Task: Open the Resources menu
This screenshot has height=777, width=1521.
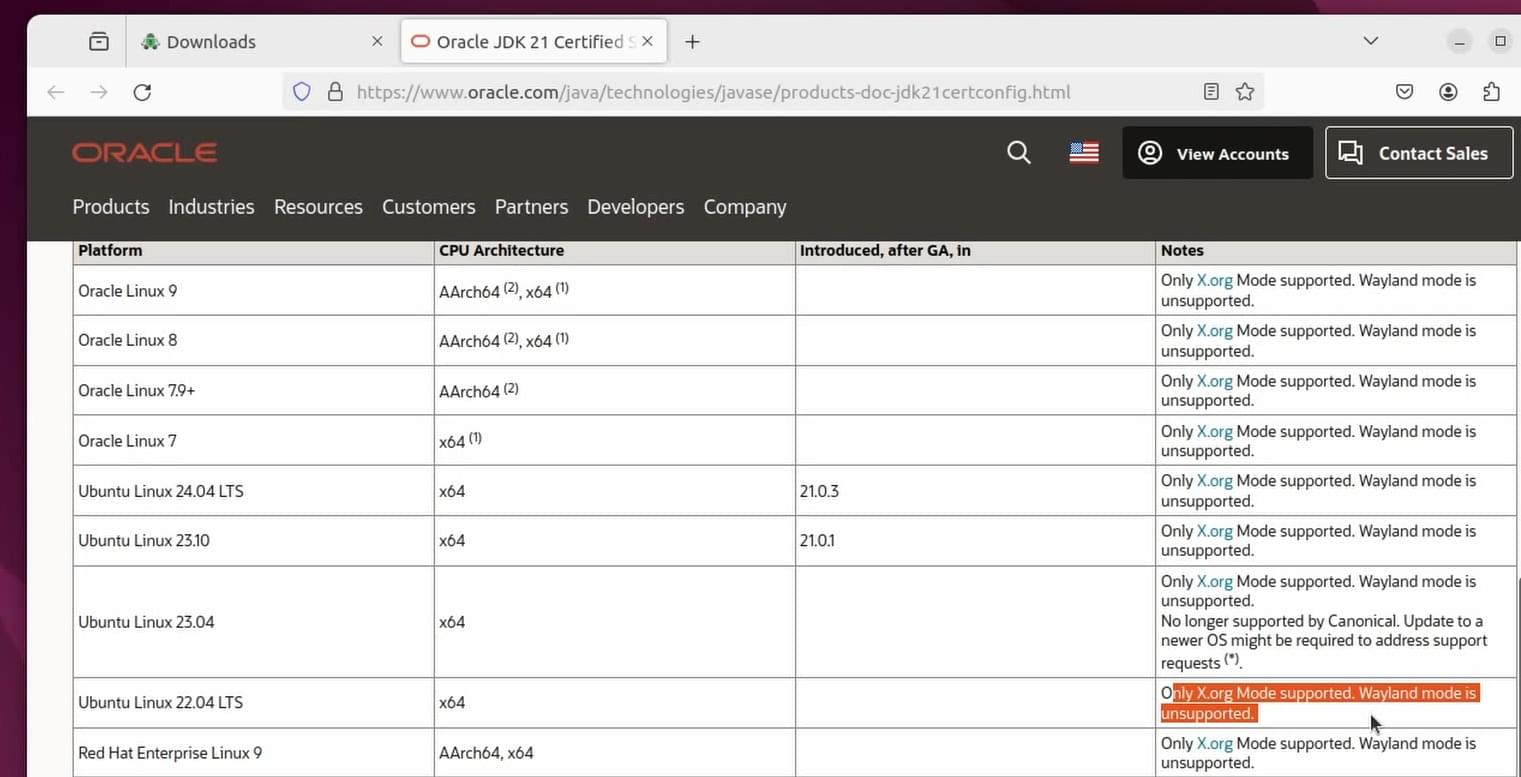Action: coord(318,207)
